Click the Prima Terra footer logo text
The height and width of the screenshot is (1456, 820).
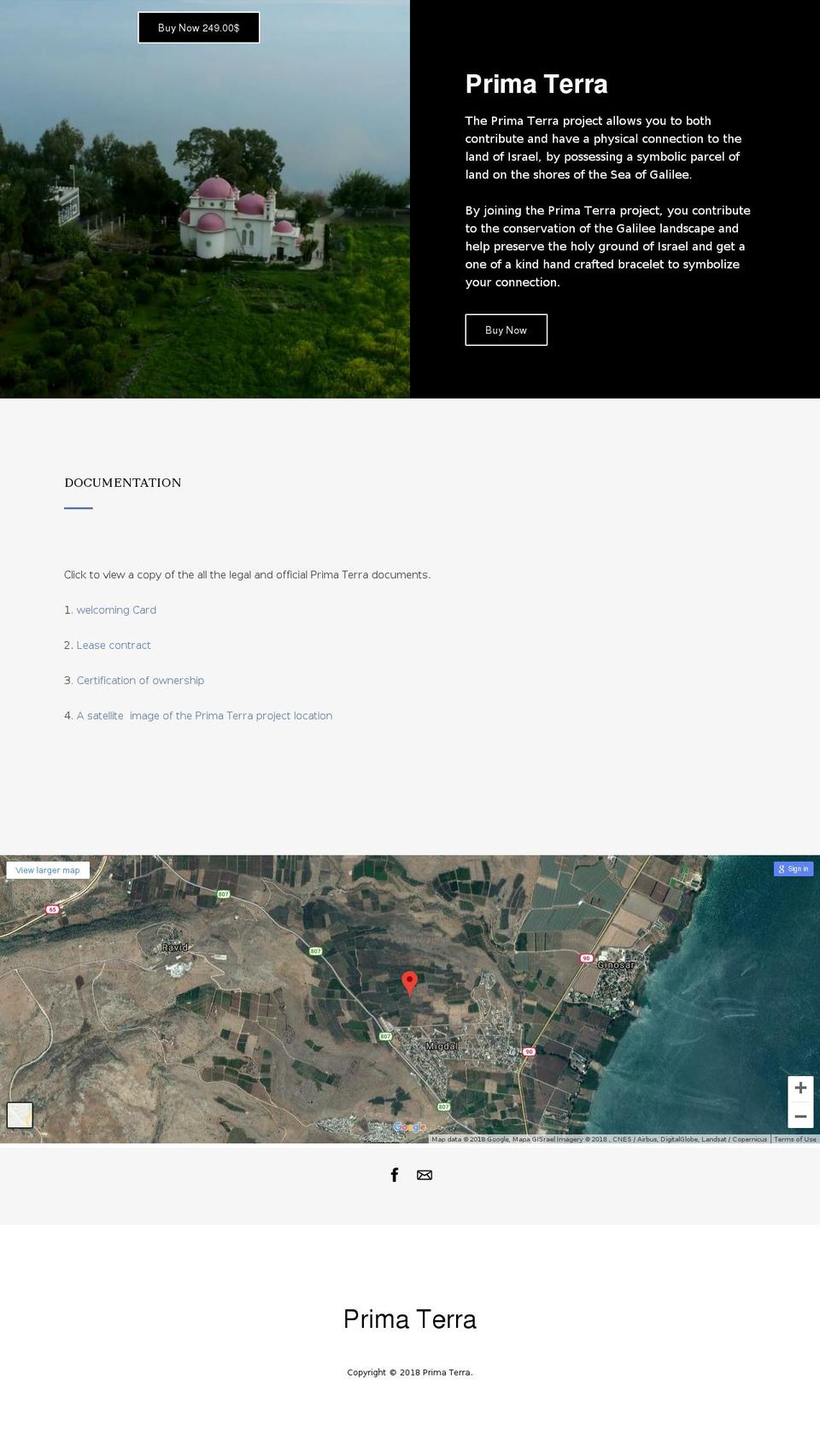[410, 1319]
